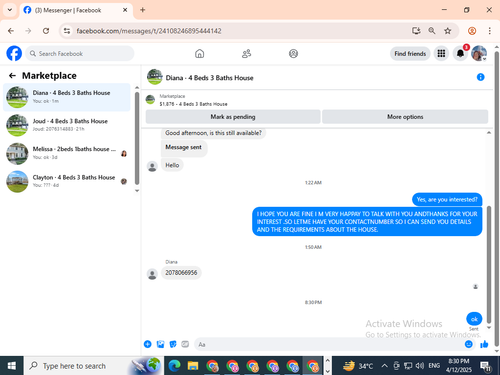The width and height of the screenshot is (500, 375).
Task: Click the conversation list scrollbar
Action: click(x=137, y=138)
